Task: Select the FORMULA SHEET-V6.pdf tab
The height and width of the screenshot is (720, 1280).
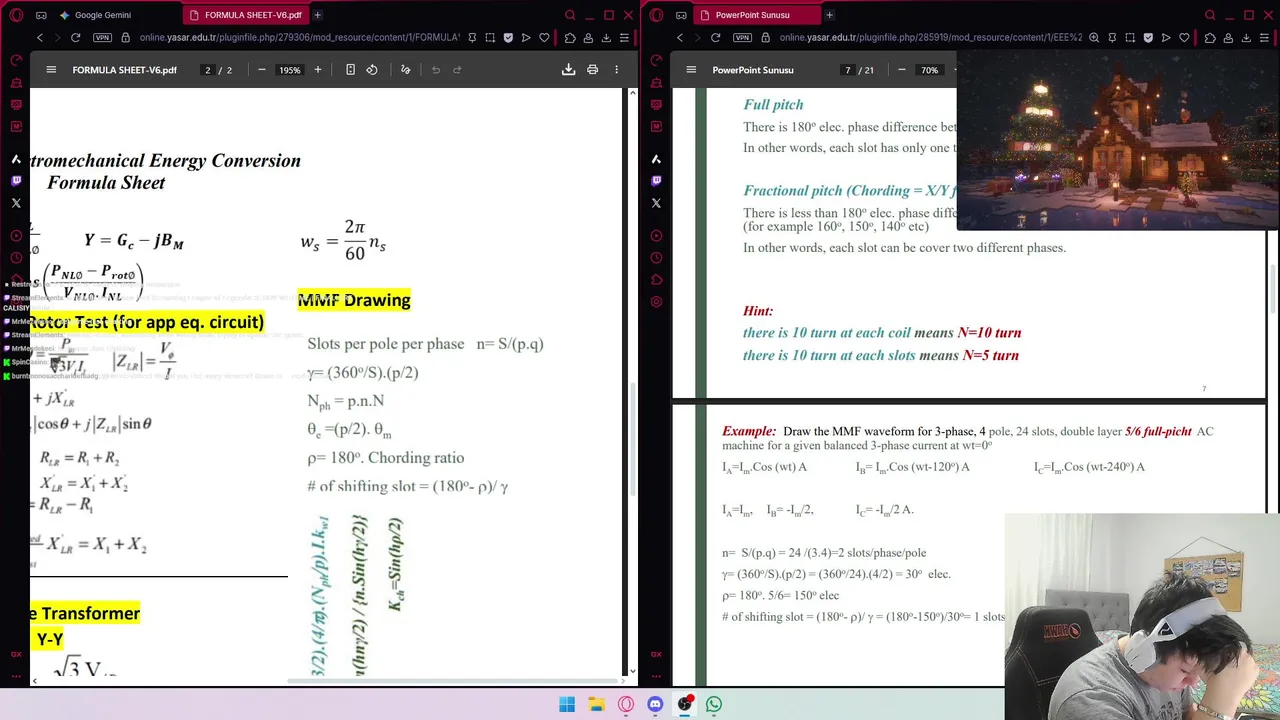Action: point(247,15)
